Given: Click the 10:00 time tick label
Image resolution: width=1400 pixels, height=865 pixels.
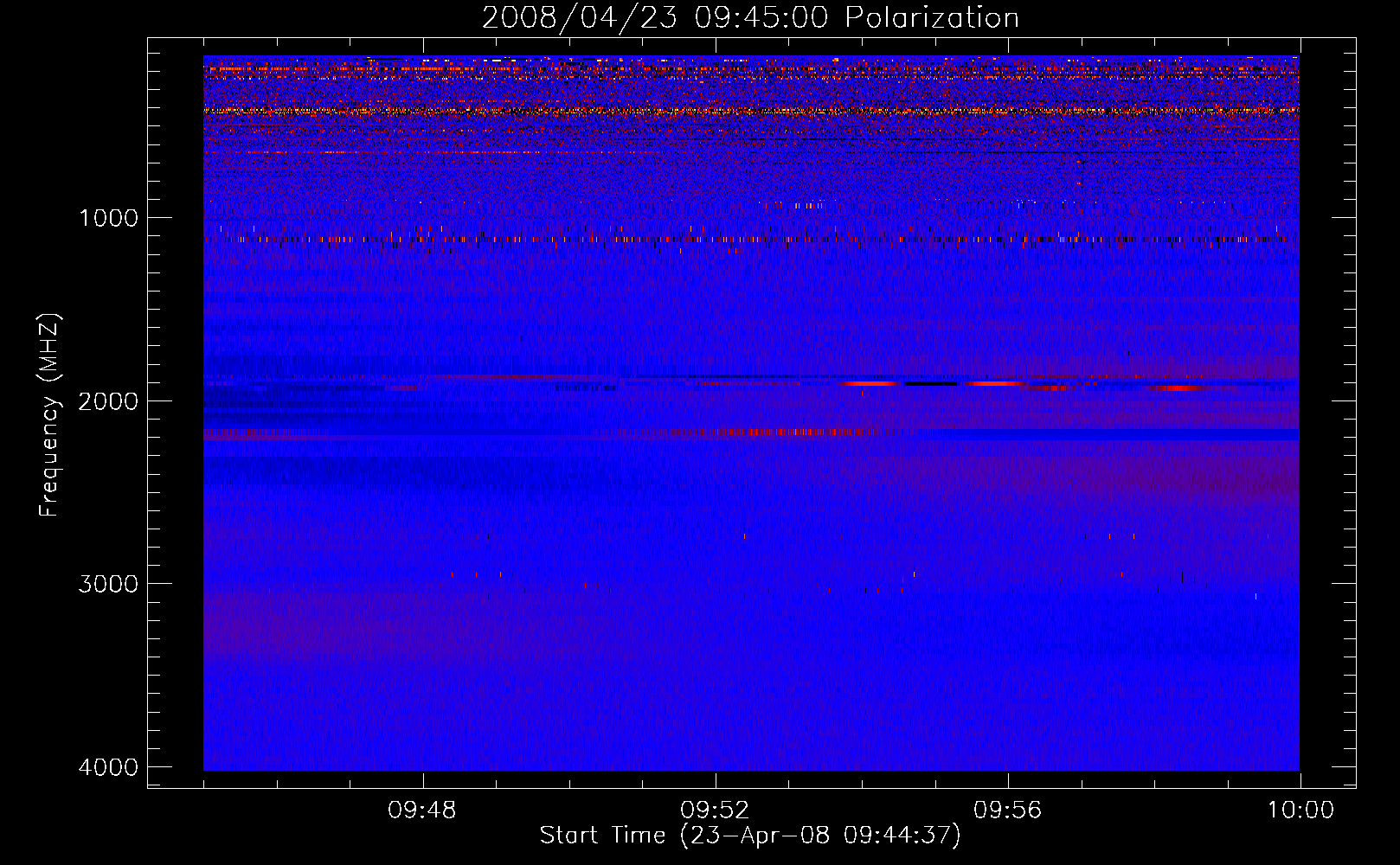Looking at the screenshot, I should [x=1300, y=811].
